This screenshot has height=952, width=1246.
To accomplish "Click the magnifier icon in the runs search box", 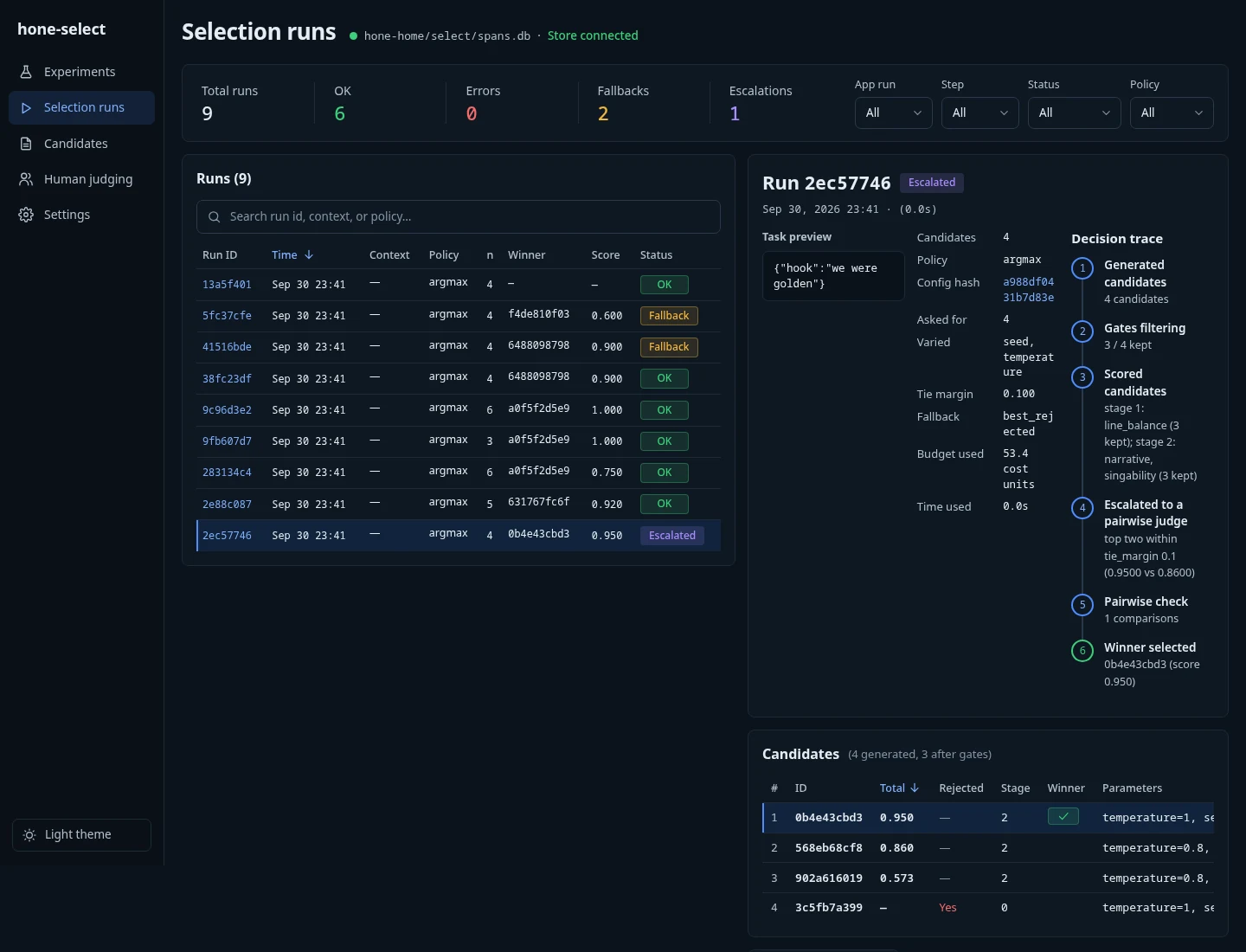I will [214, 217].
